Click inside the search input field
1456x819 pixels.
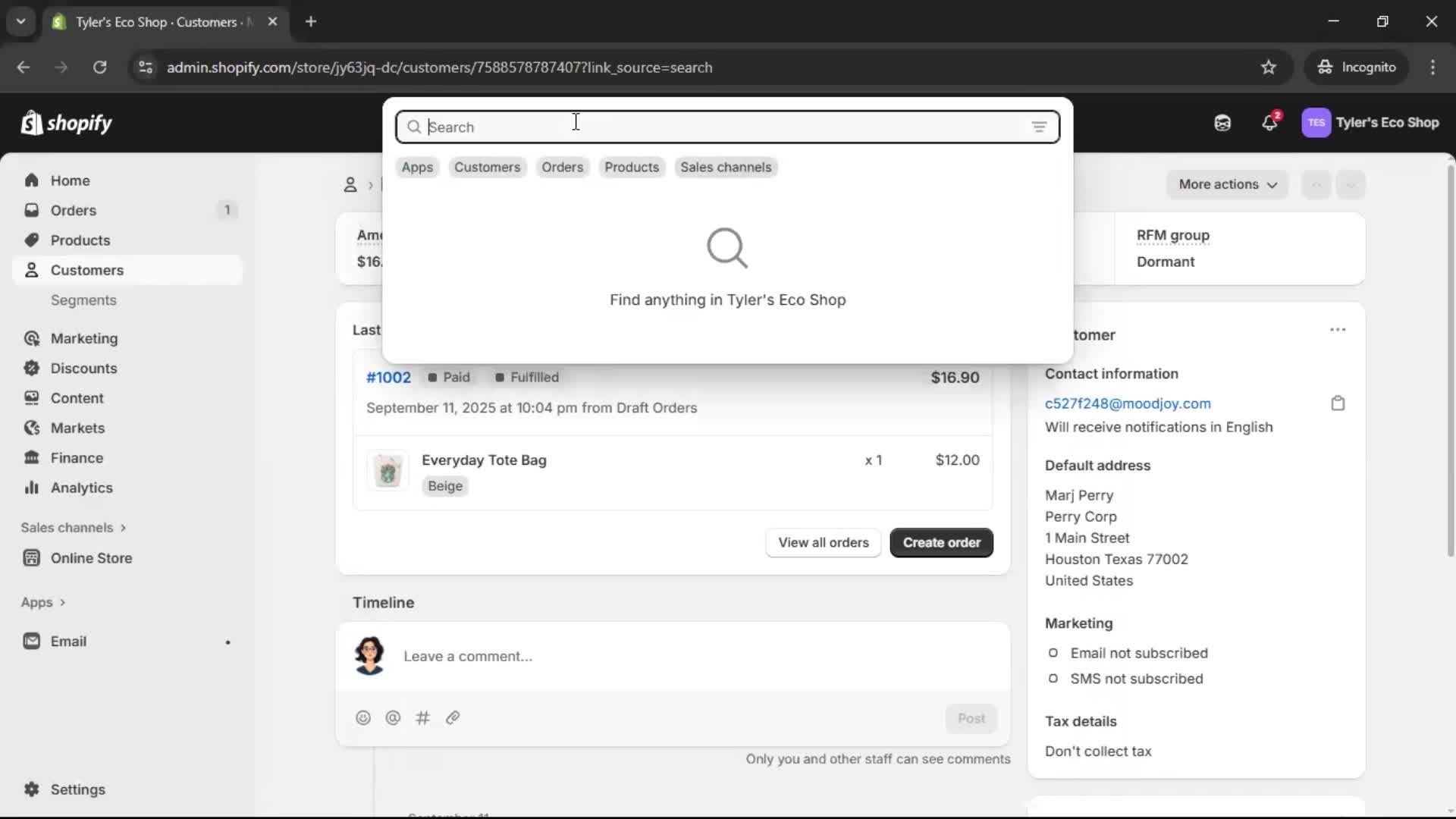tap(682, 127)
